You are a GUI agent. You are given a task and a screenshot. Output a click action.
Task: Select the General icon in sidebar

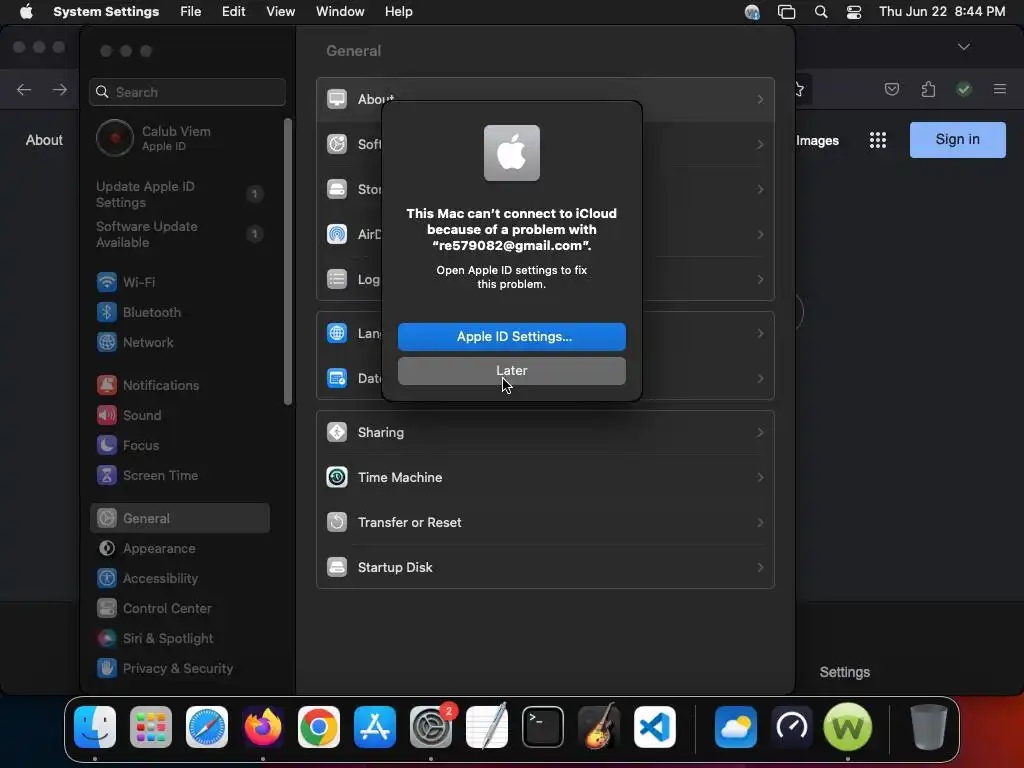[x=106, y=519]
